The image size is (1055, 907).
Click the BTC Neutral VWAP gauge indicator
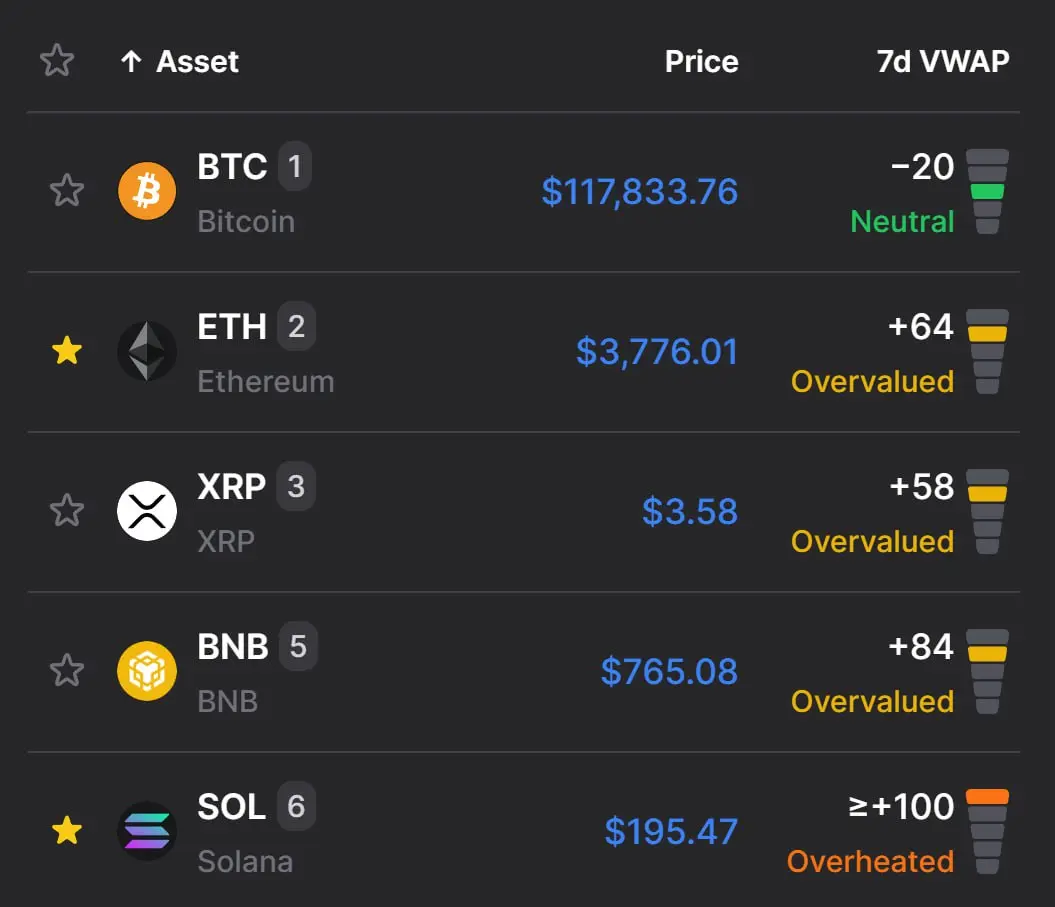[x=987, y=191]
